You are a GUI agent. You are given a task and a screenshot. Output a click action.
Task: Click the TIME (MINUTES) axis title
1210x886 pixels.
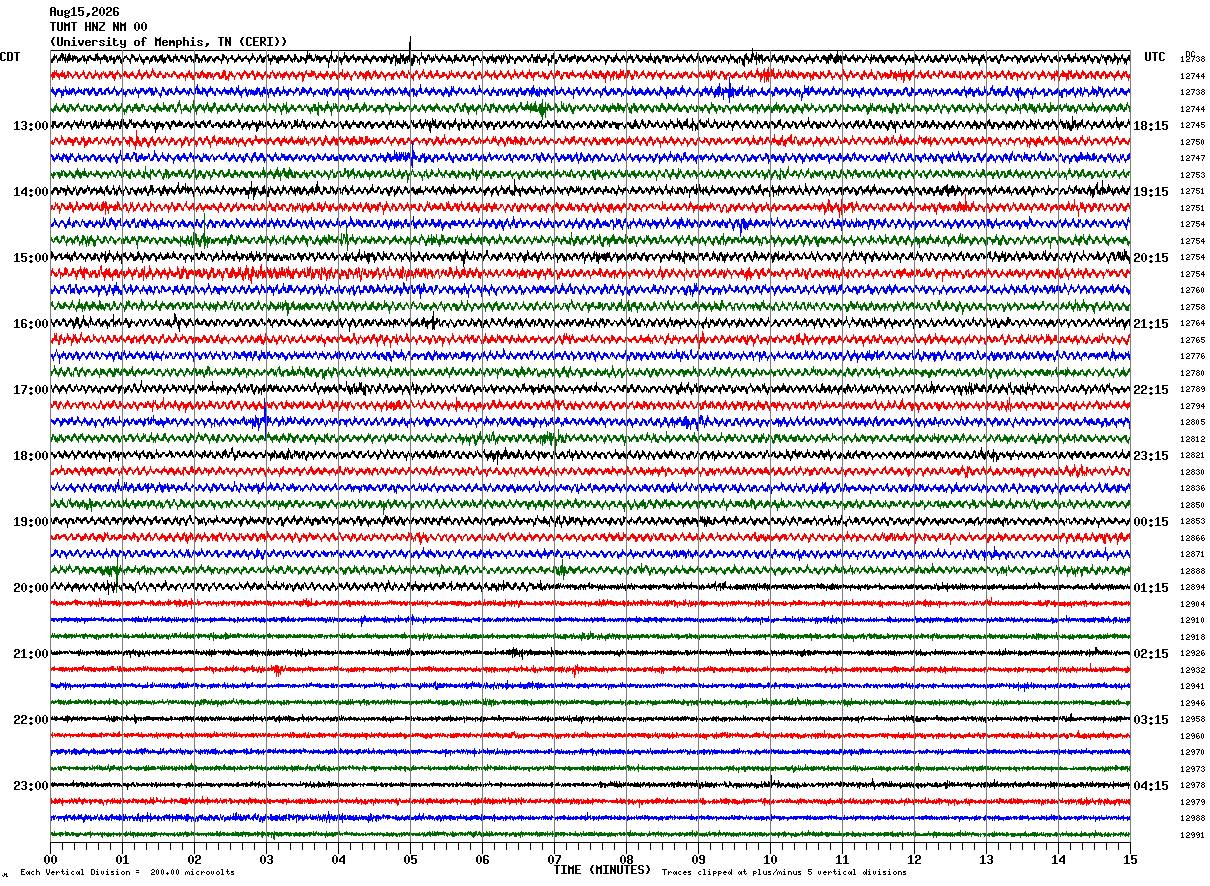pos(602,870)
